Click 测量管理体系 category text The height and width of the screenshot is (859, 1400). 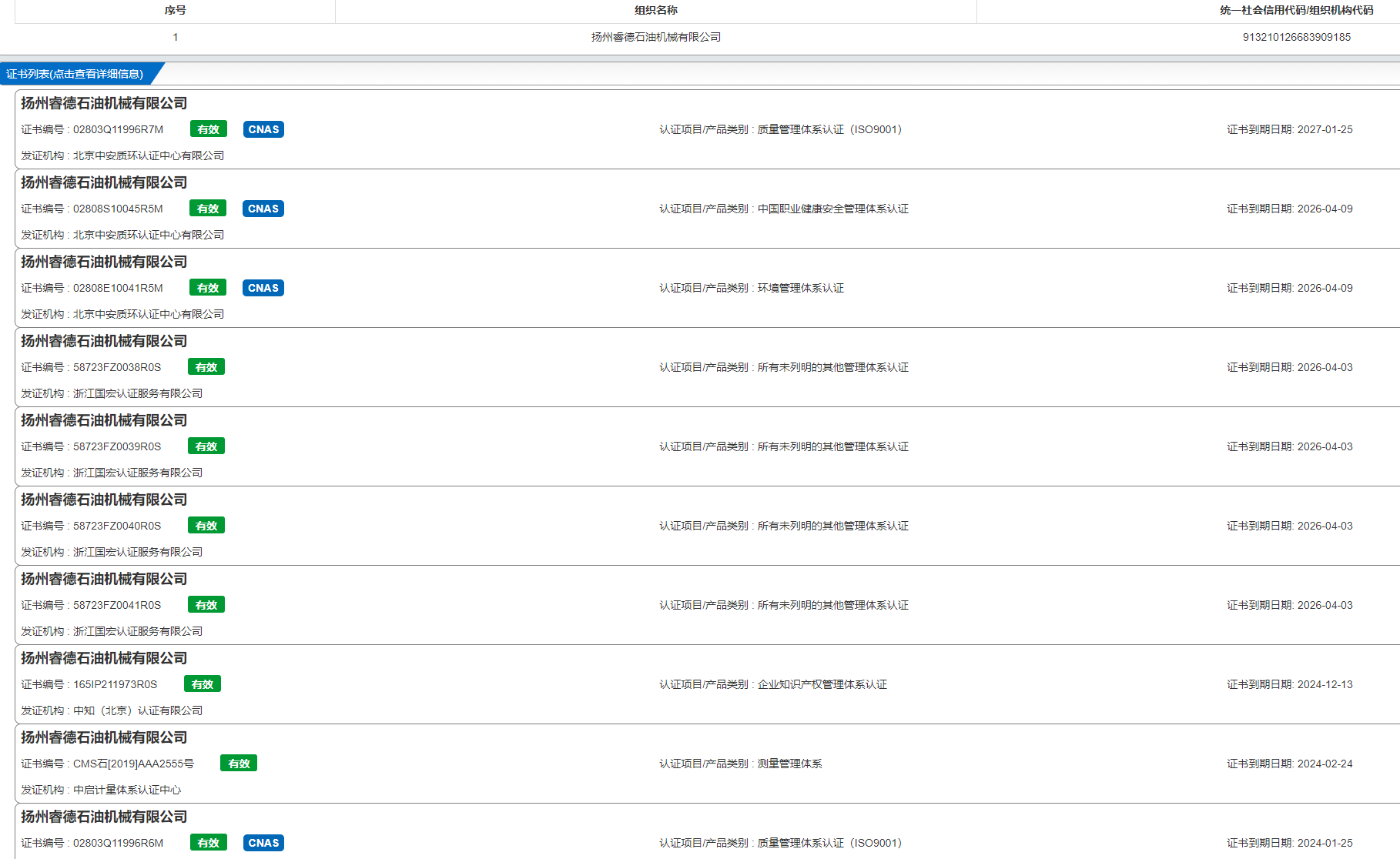[x=790, y=764]
